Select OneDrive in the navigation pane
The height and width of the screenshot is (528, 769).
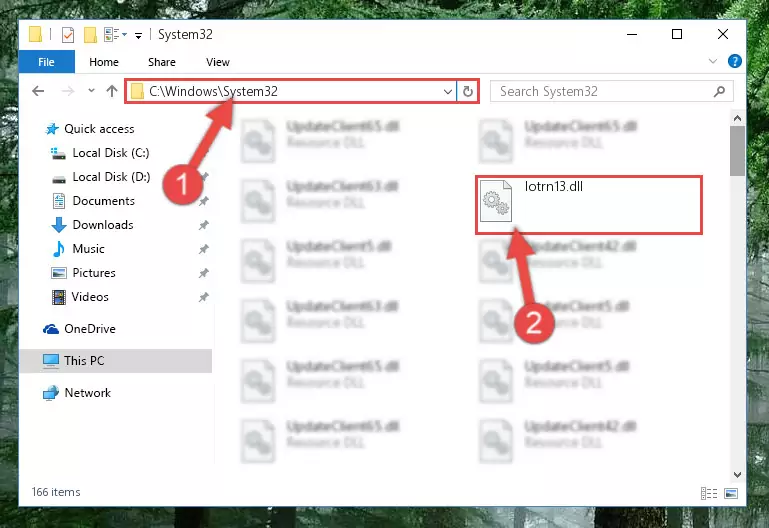tap(90, 329)
